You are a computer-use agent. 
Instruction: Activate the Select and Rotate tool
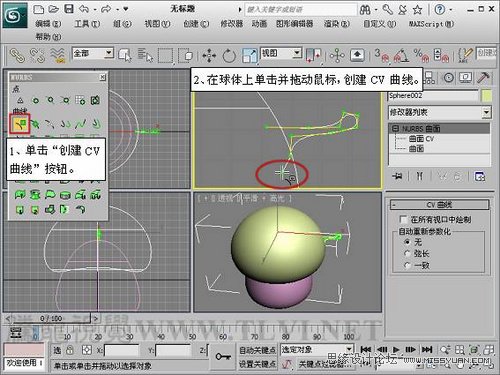(229, 55)
